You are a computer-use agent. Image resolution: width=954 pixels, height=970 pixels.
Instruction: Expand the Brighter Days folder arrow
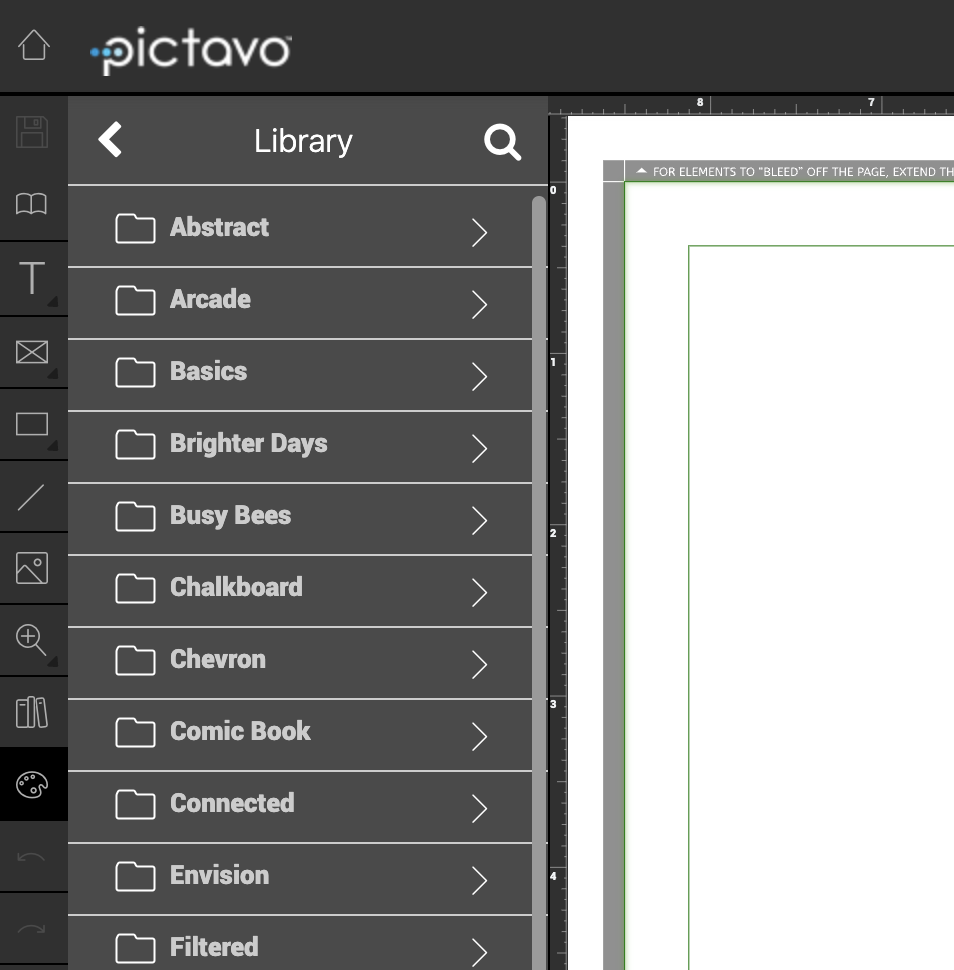point(479,449)
